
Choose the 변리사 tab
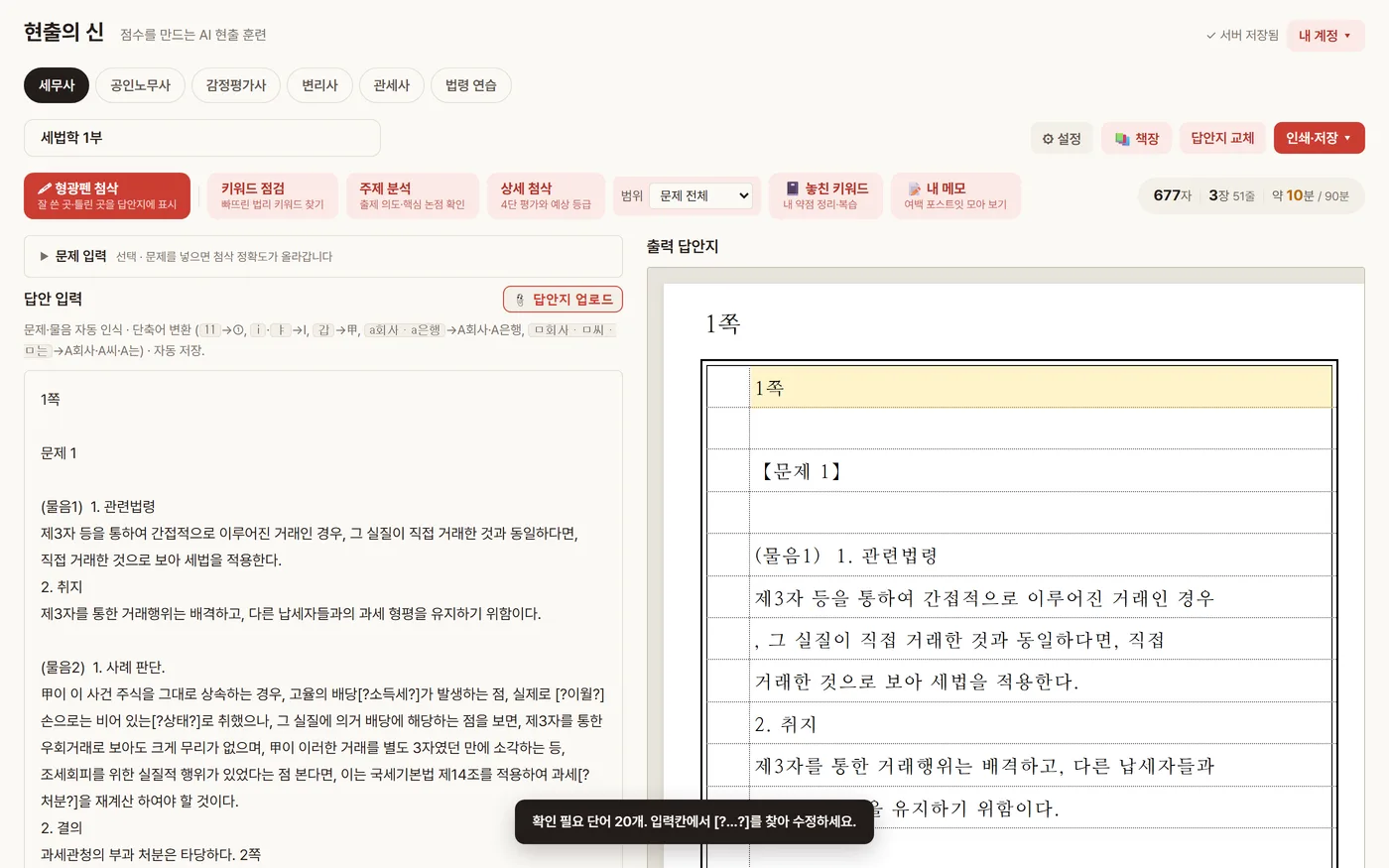[x=319, y=85]
